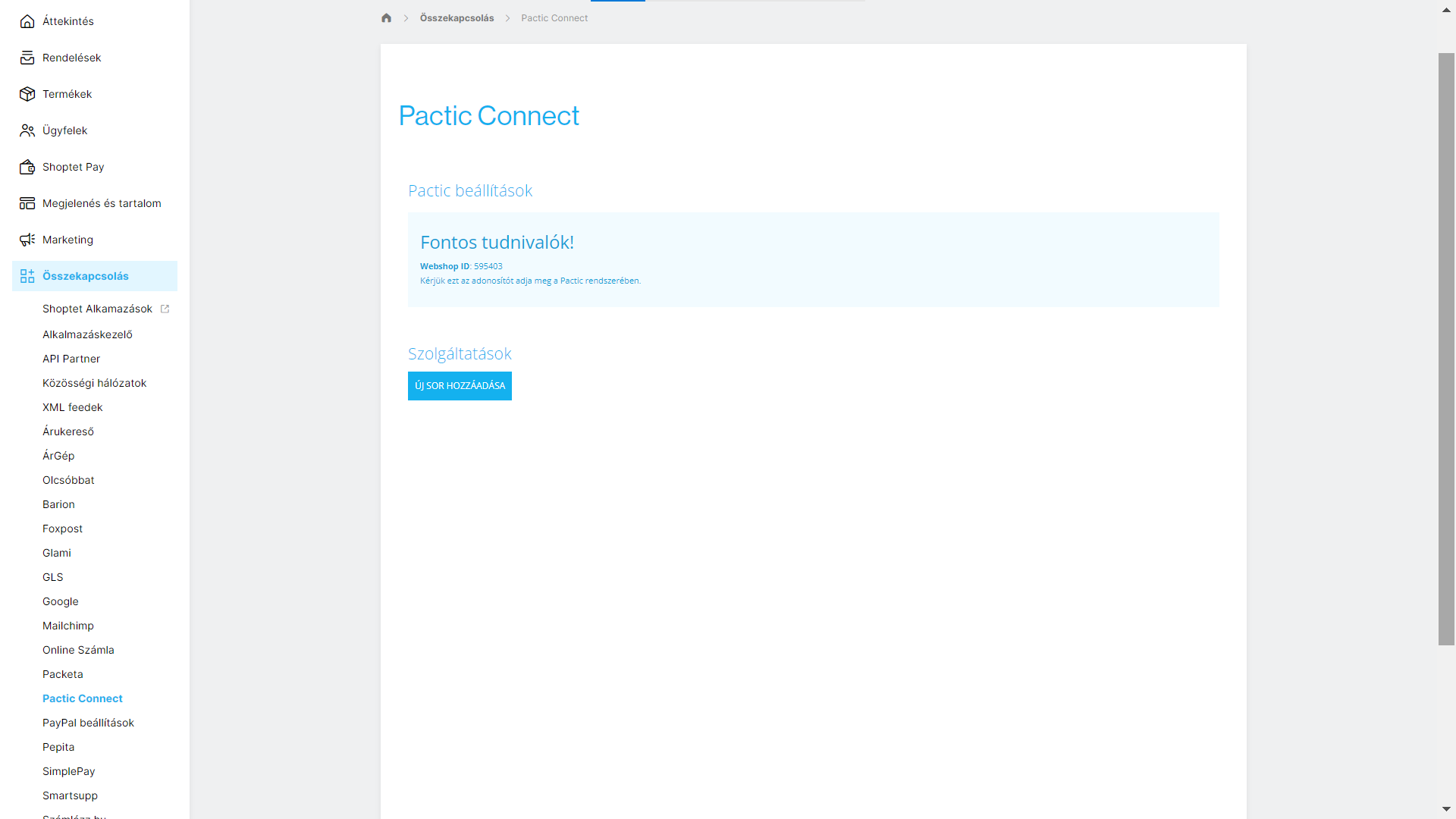
Task: Open Glami submenu item
Action: 57,553
